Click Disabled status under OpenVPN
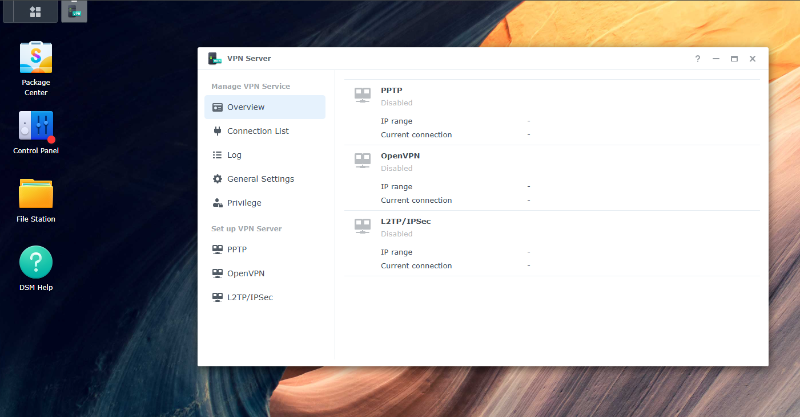Screen dimensions: 800x417 click(x=396, y=168)
